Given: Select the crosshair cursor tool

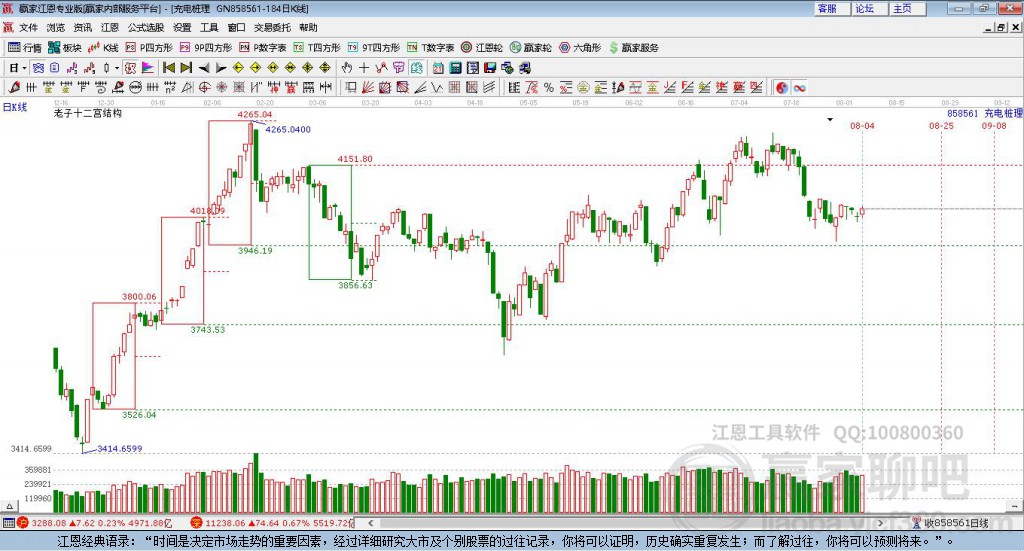Looking at the screenshot, I should [364, 68].
